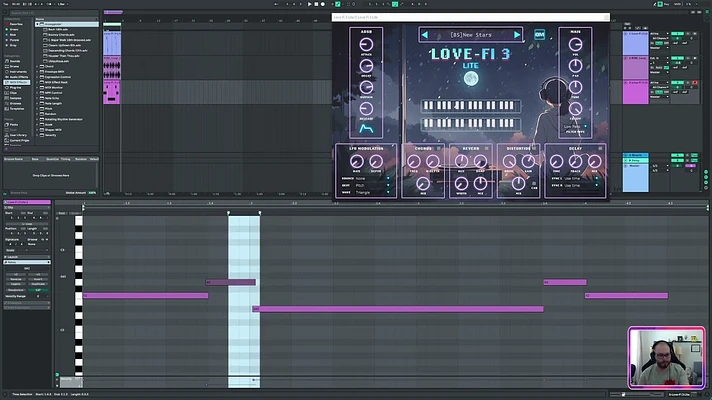Click the GM logo icon in Love-Fi
The width and height of the screenshot is (712, 400).
[x=539, y=35]
